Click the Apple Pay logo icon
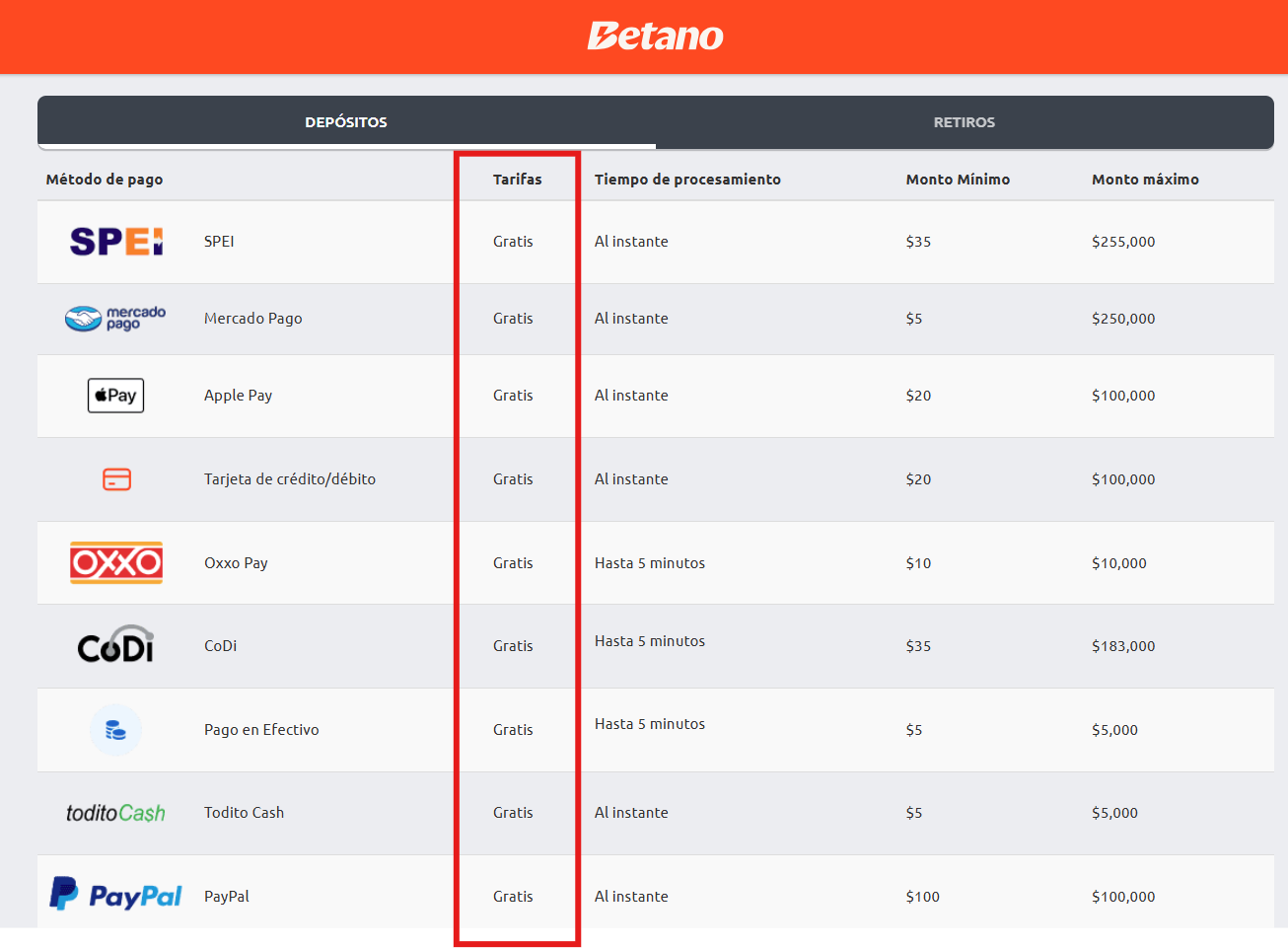The height and width of the screenshot is (948, 1288). [x=115, y=396]
